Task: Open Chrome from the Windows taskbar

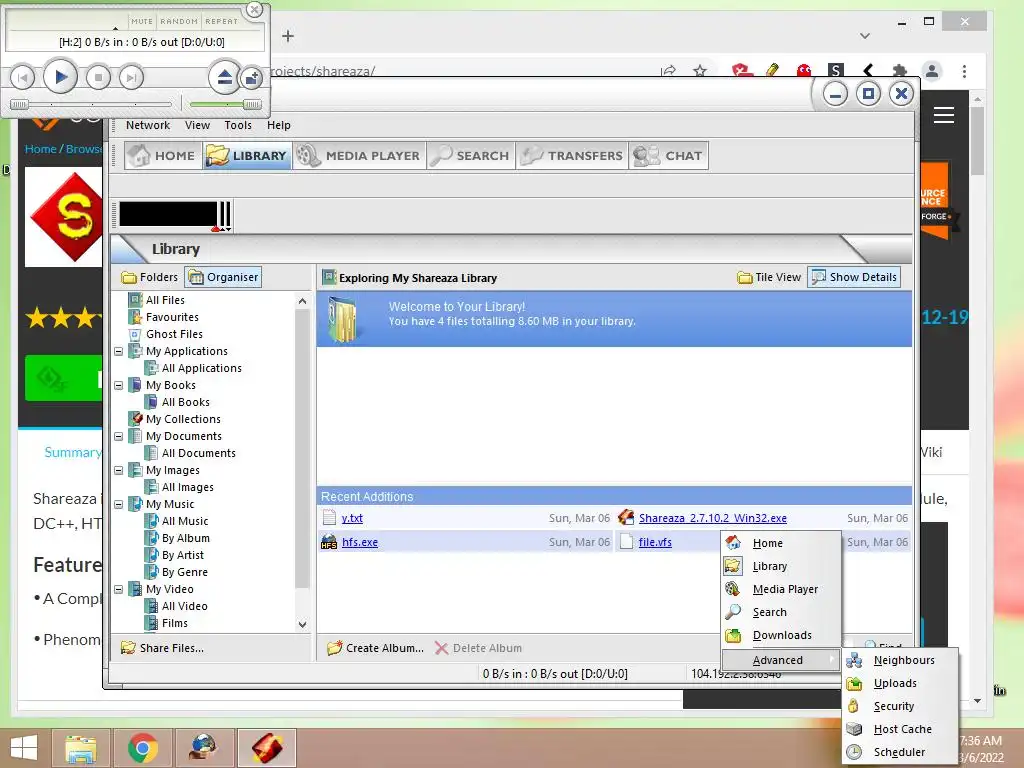Action: (142, 748)
